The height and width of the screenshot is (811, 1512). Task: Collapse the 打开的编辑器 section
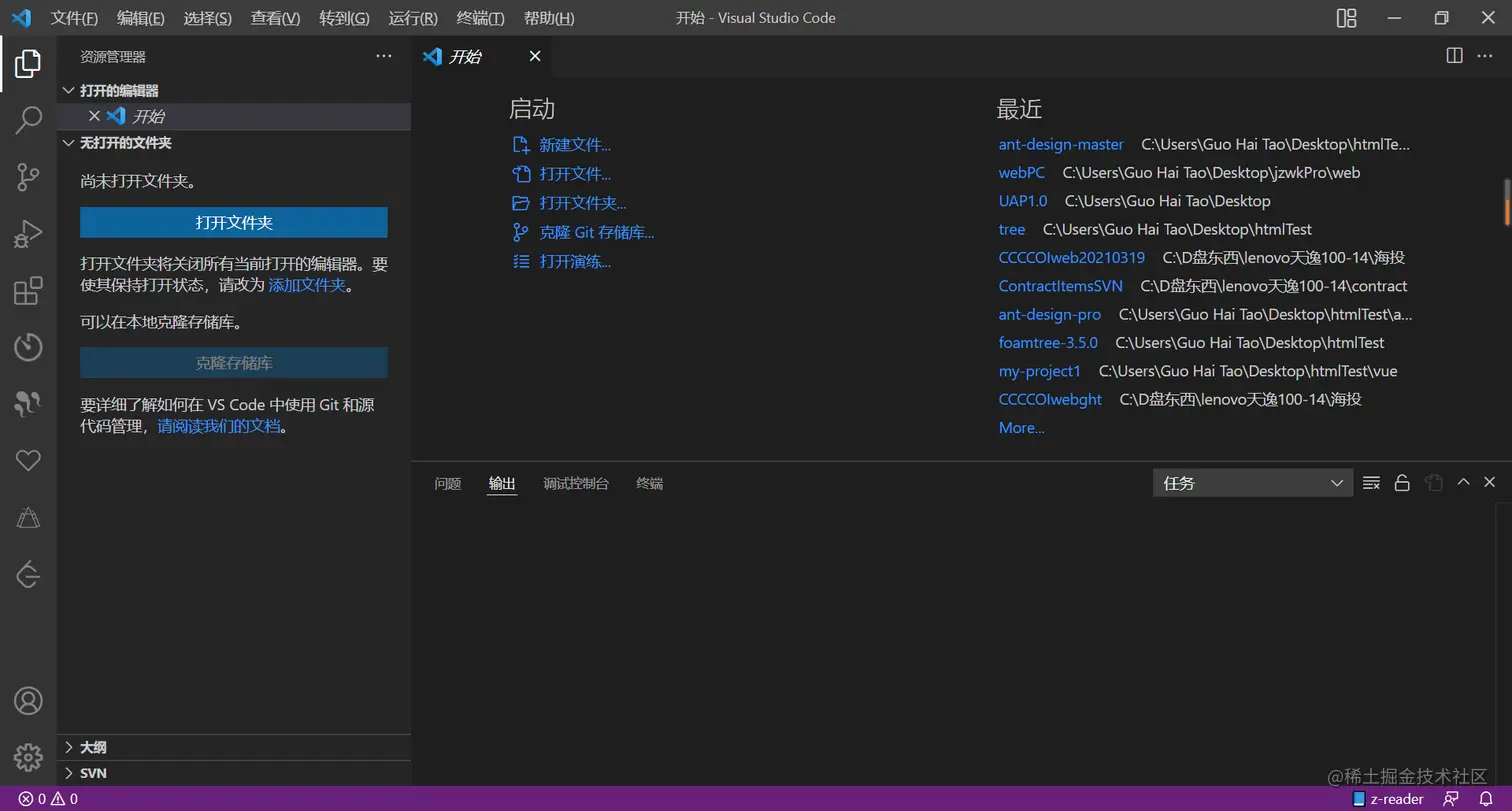pos(69,90)
